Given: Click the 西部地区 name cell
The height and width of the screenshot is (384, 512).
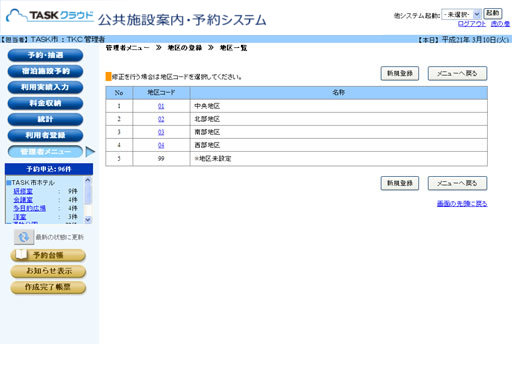Looking at the screenshot, I should click(339, 145).
